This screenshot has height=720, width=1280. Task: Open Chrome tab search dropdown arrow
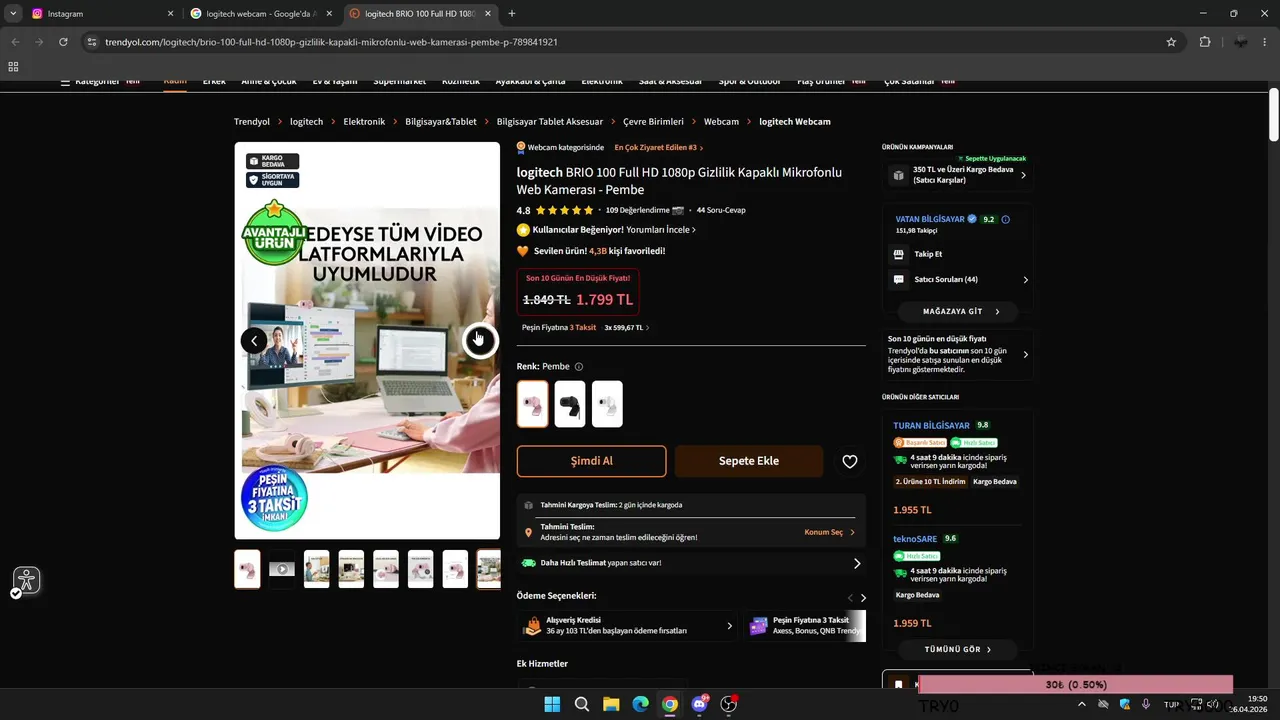point(13,14)
